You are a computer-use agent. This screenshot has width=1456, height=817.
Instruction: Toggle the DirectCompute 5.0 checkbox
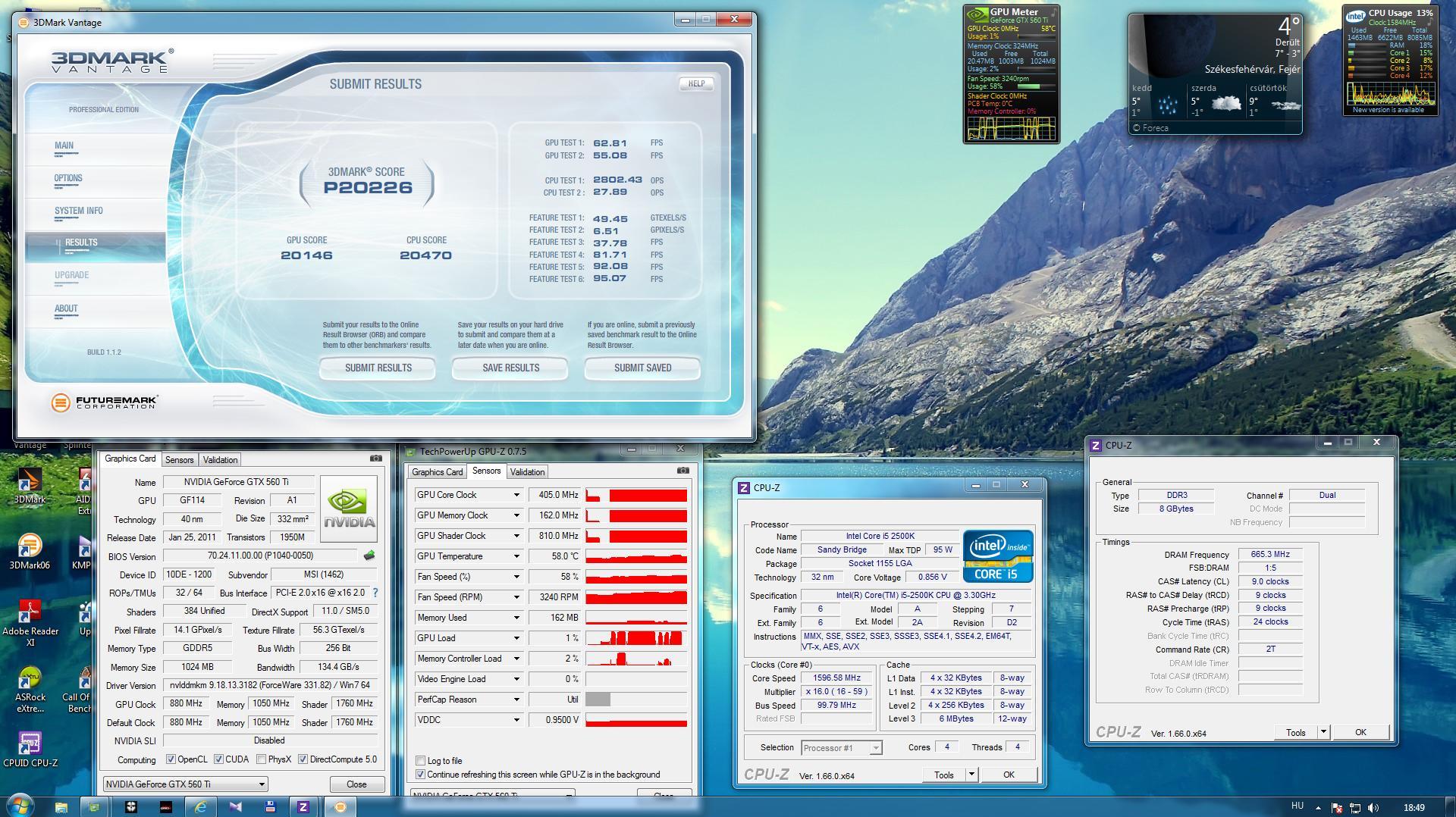point(303,759)
